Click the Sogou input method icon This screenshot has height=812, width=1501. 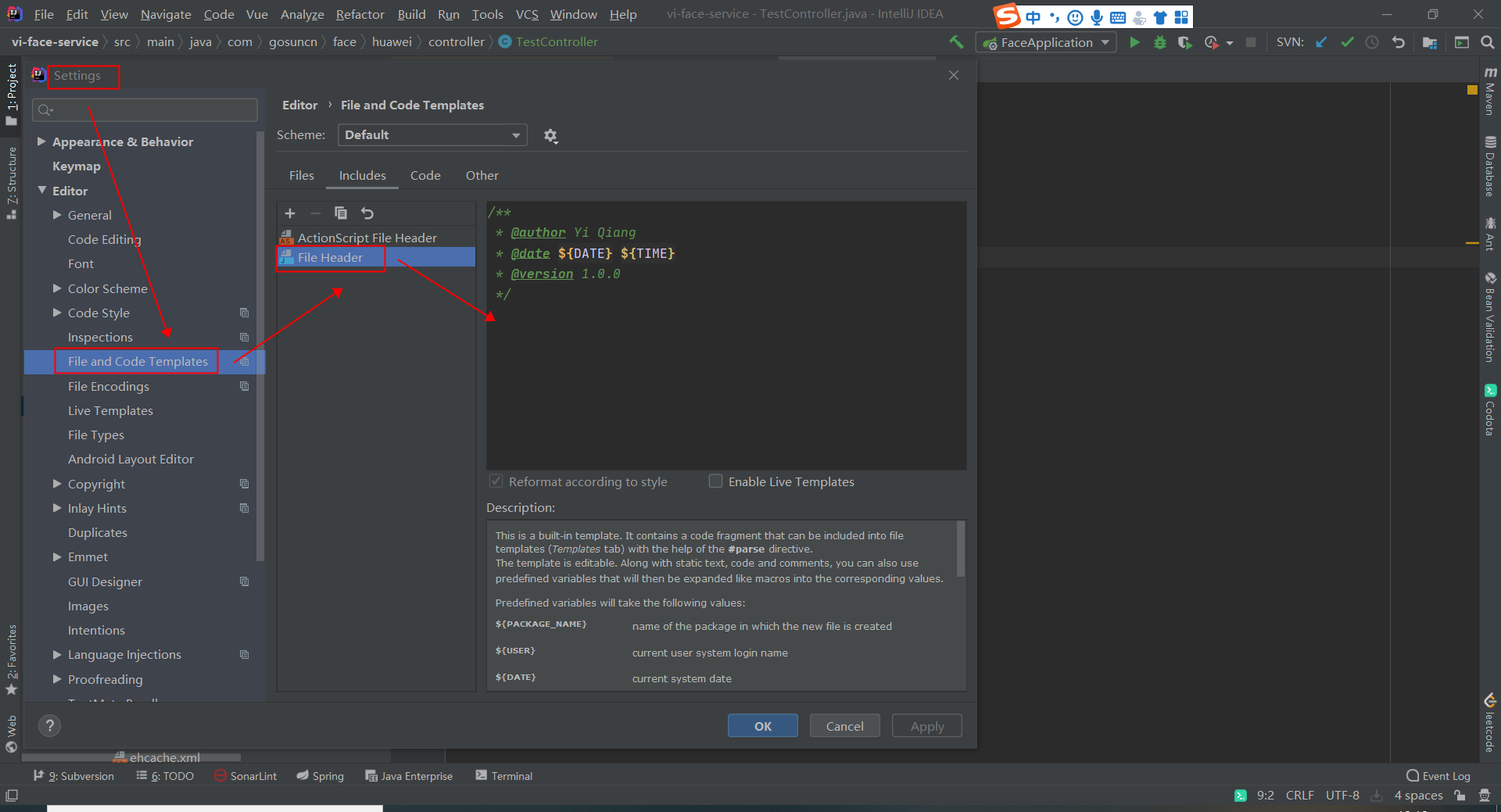(x=1008, y=16)
